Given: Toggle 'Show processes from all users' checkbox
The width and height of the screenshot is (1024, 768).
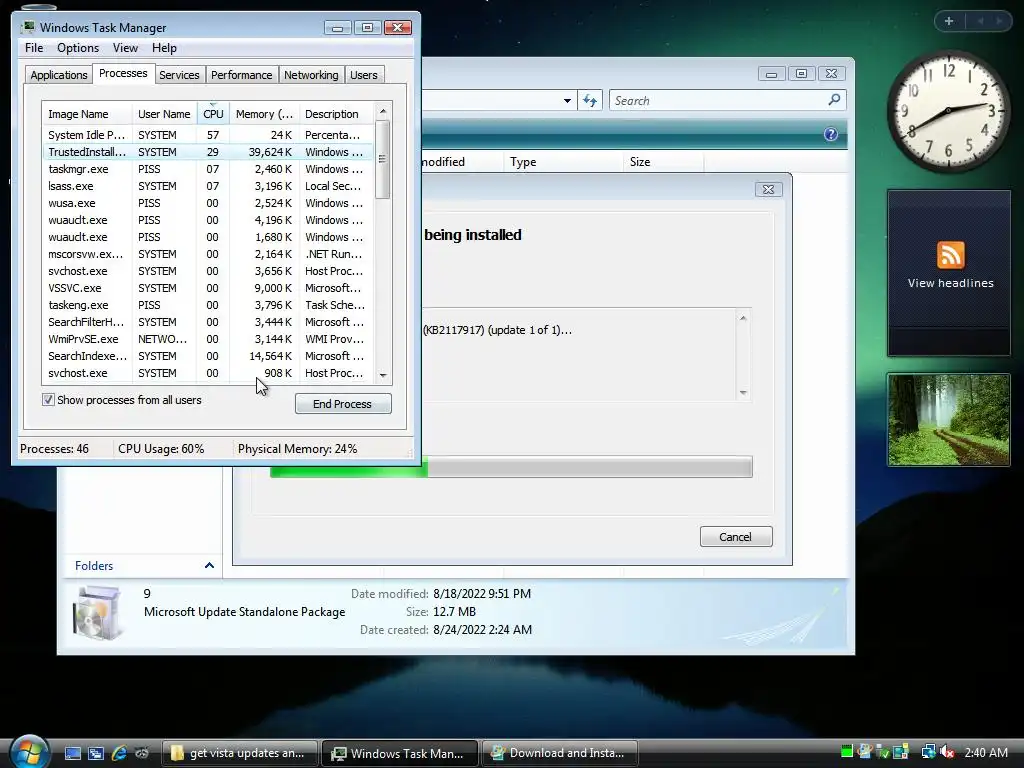Looking at the screenshot, I should (48, 400).
